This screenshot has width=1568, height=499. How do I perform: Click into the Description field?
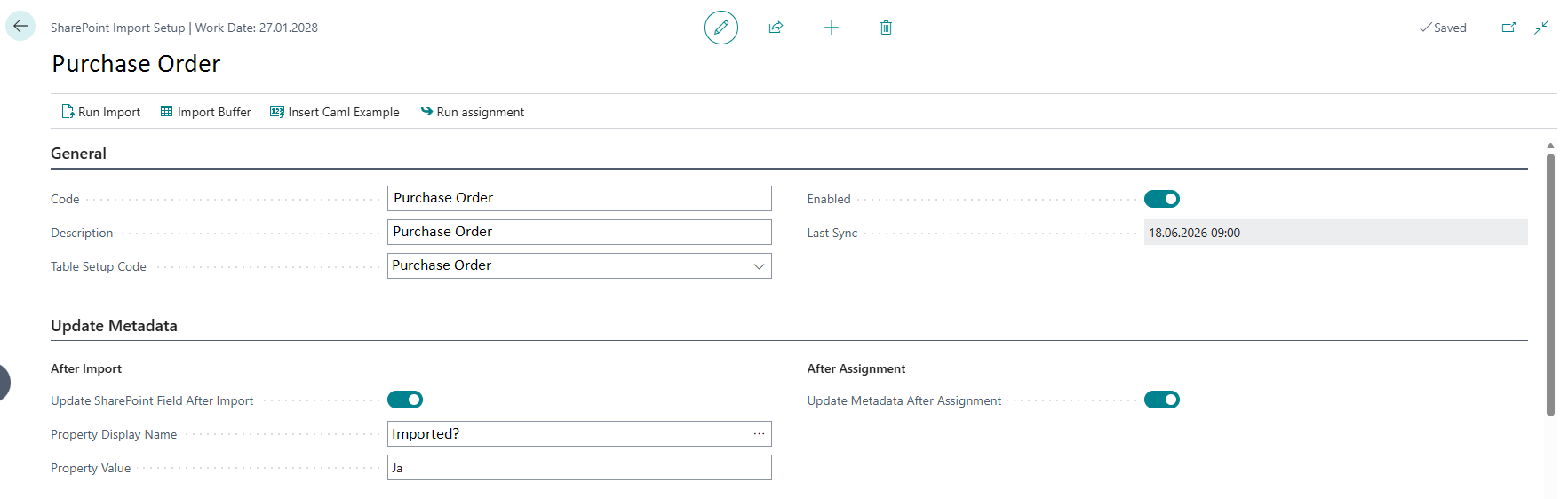(x=579, y=232)
